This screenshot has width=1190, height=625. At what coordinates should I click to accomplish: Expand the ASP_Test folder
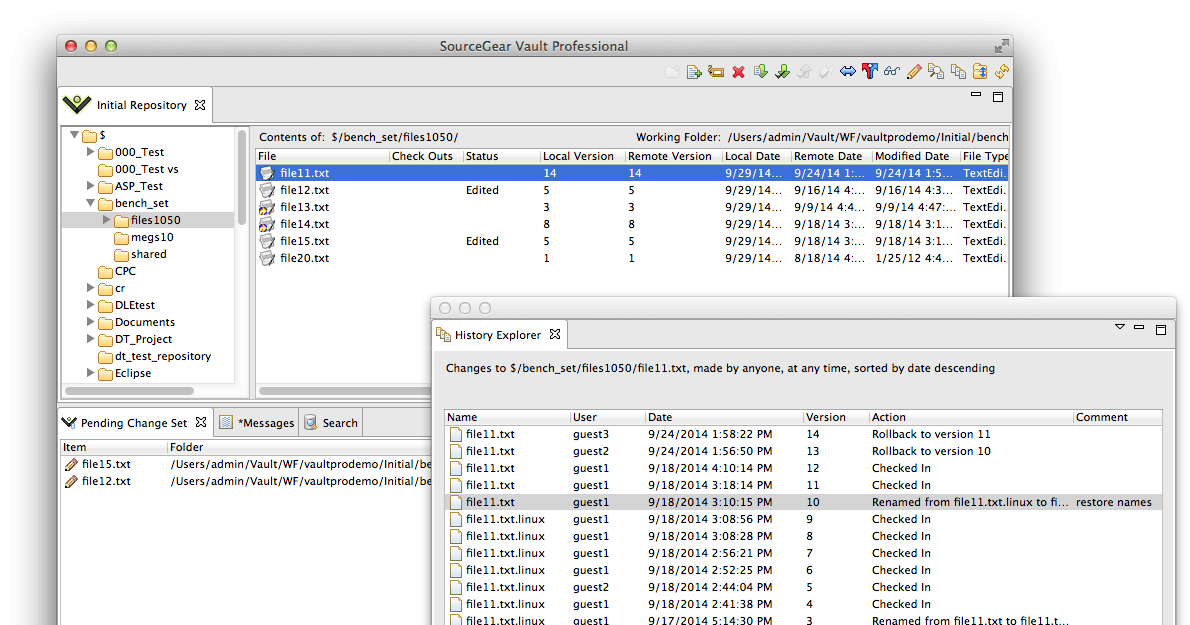click(x=90, y=186)
